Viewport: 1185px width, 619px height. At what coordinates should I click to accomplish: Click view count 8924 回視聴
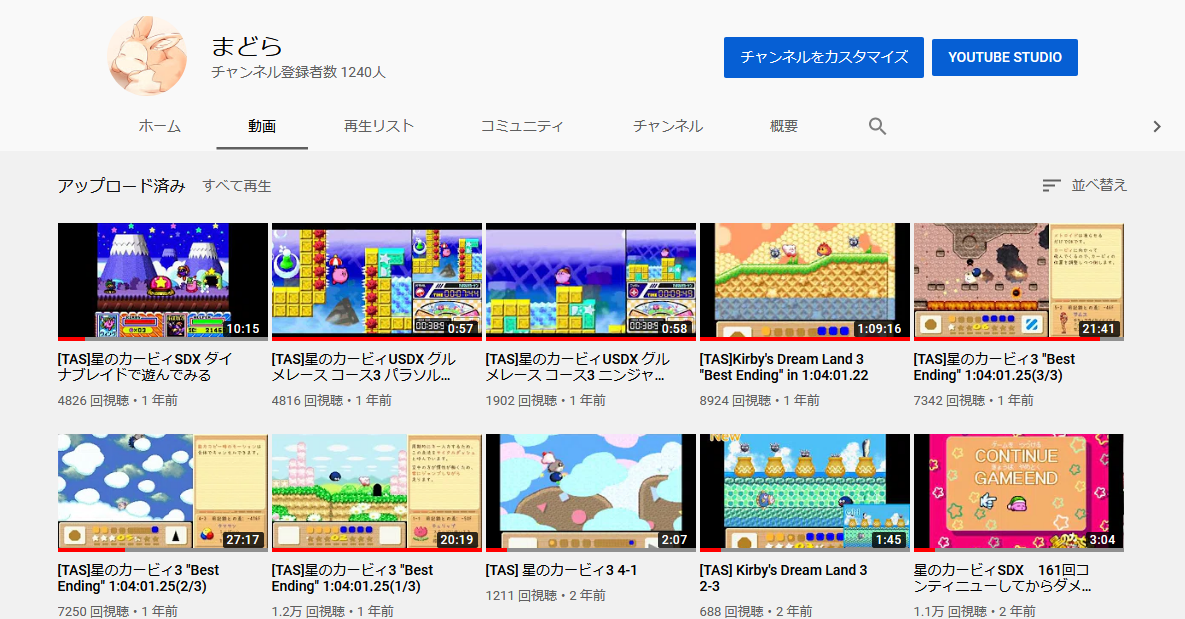pyautogui.click(x=735, y=401)
